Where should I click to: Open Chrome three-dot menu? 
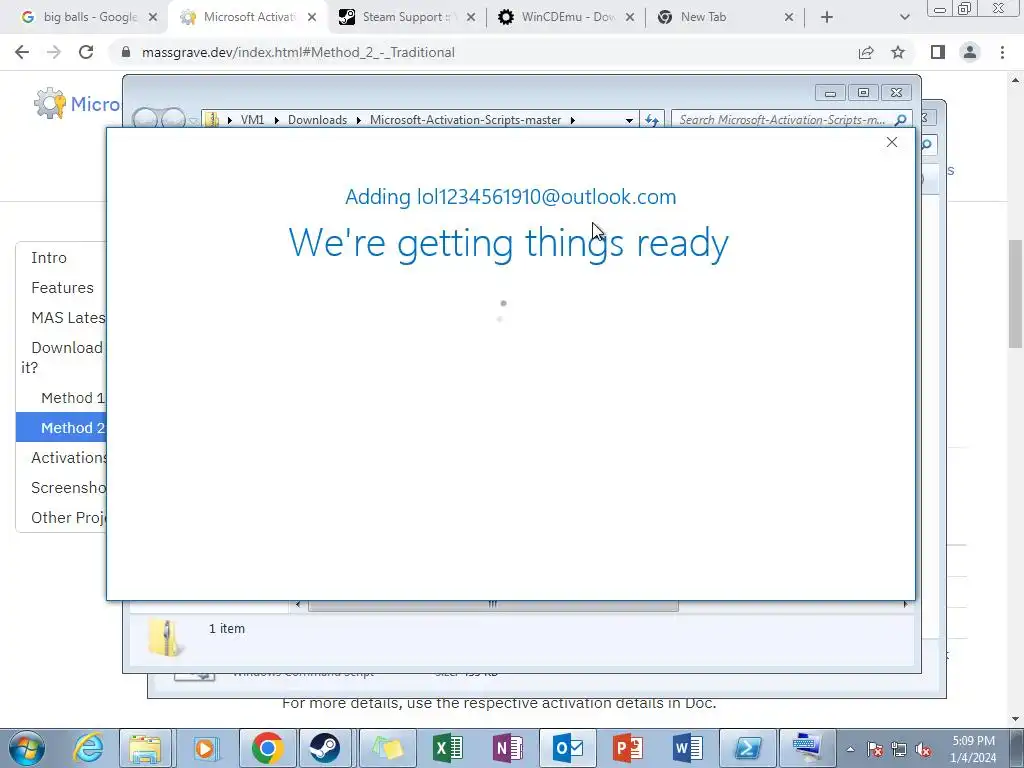(x=1002, y=52)
